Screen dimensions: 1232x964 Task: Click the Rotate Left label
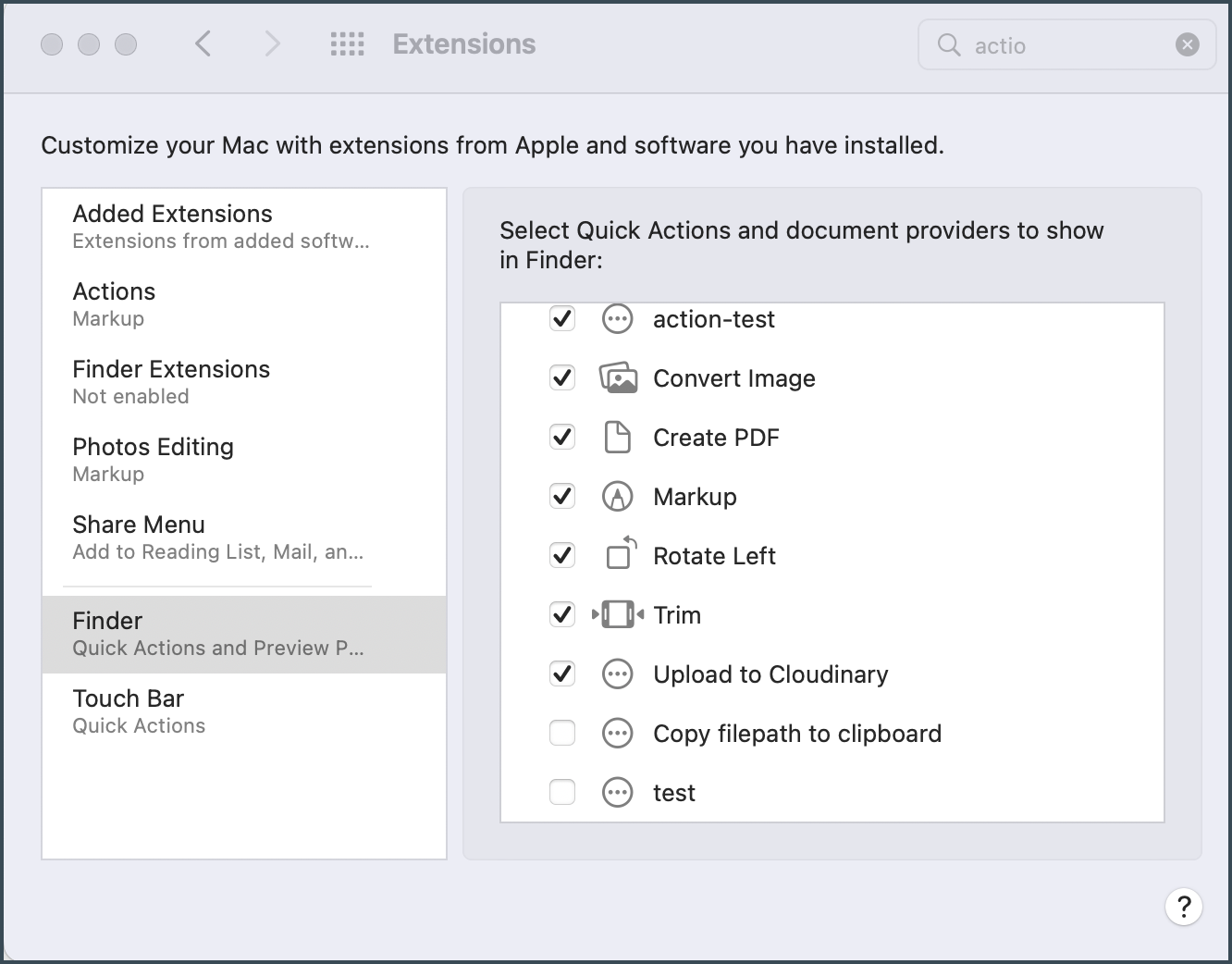715,556
